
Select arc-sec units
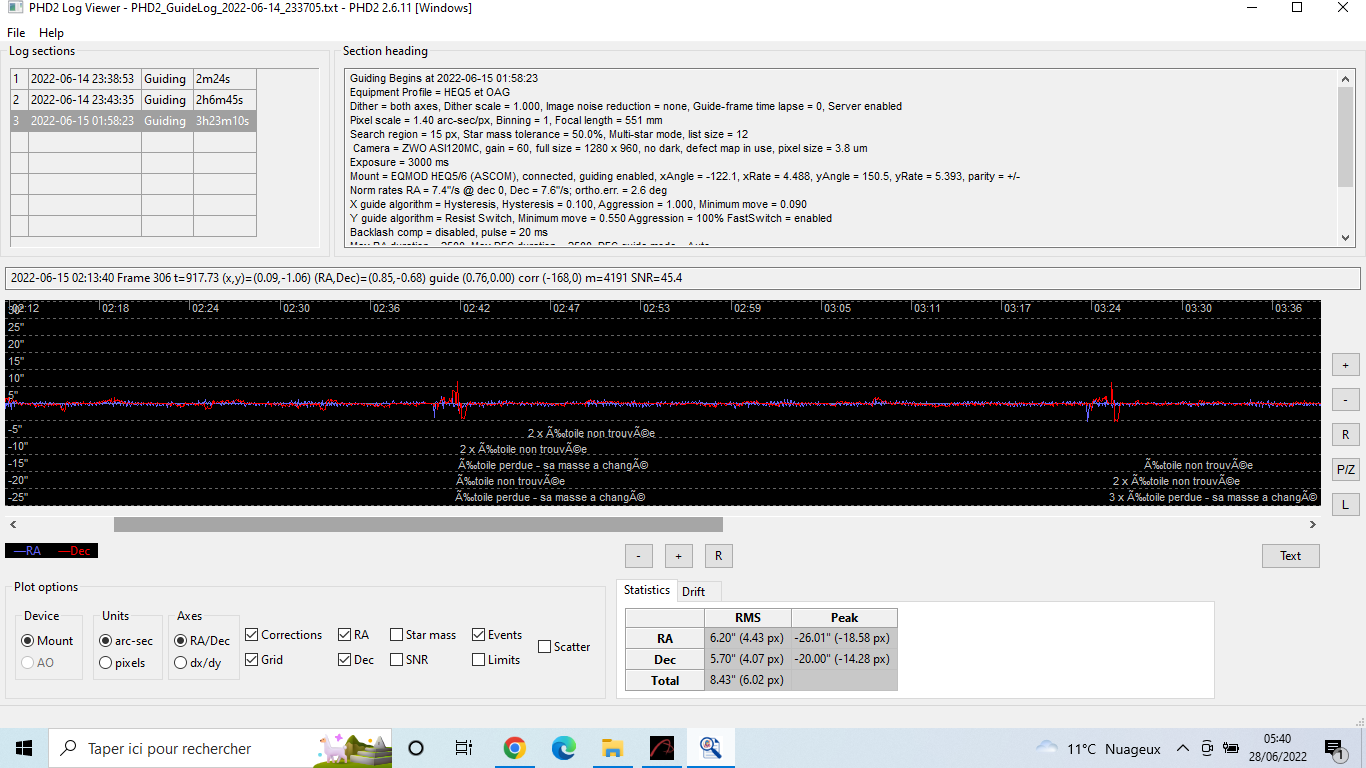pyautogui.click(x=126, y=640)
